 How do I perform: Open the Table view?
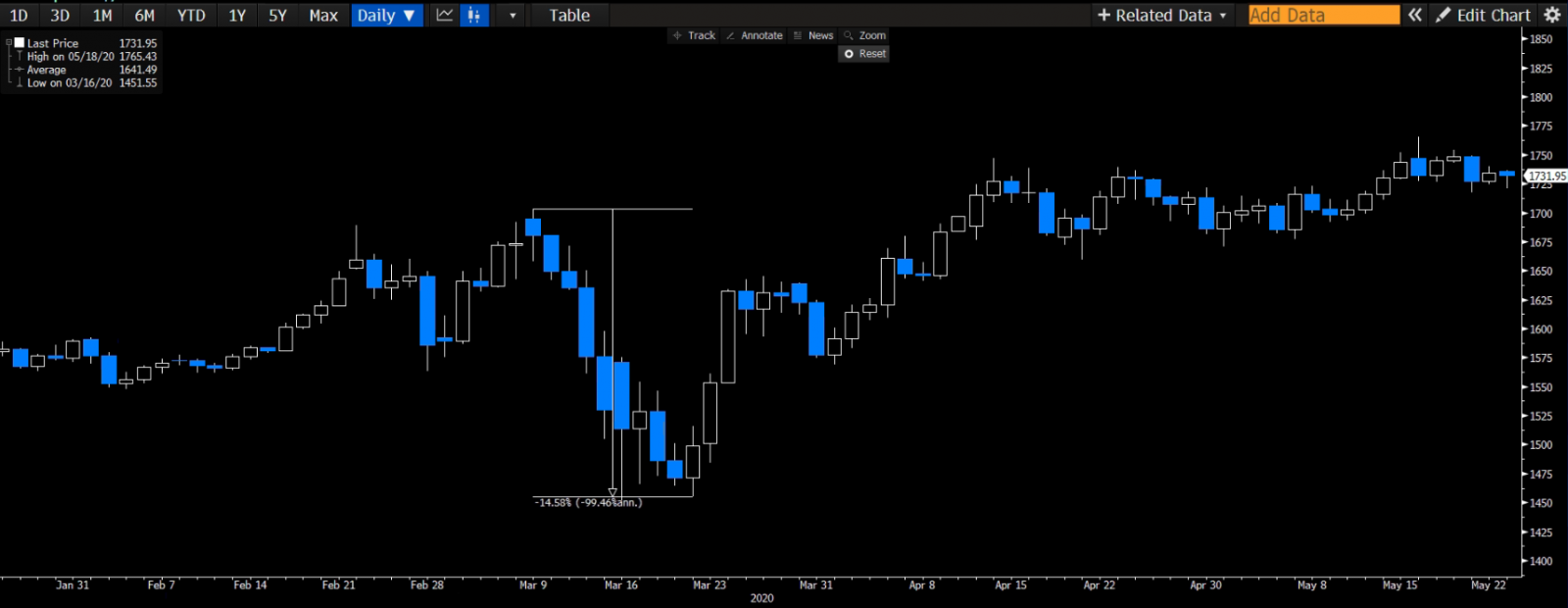pyautogui.click(x=569, y=15)
